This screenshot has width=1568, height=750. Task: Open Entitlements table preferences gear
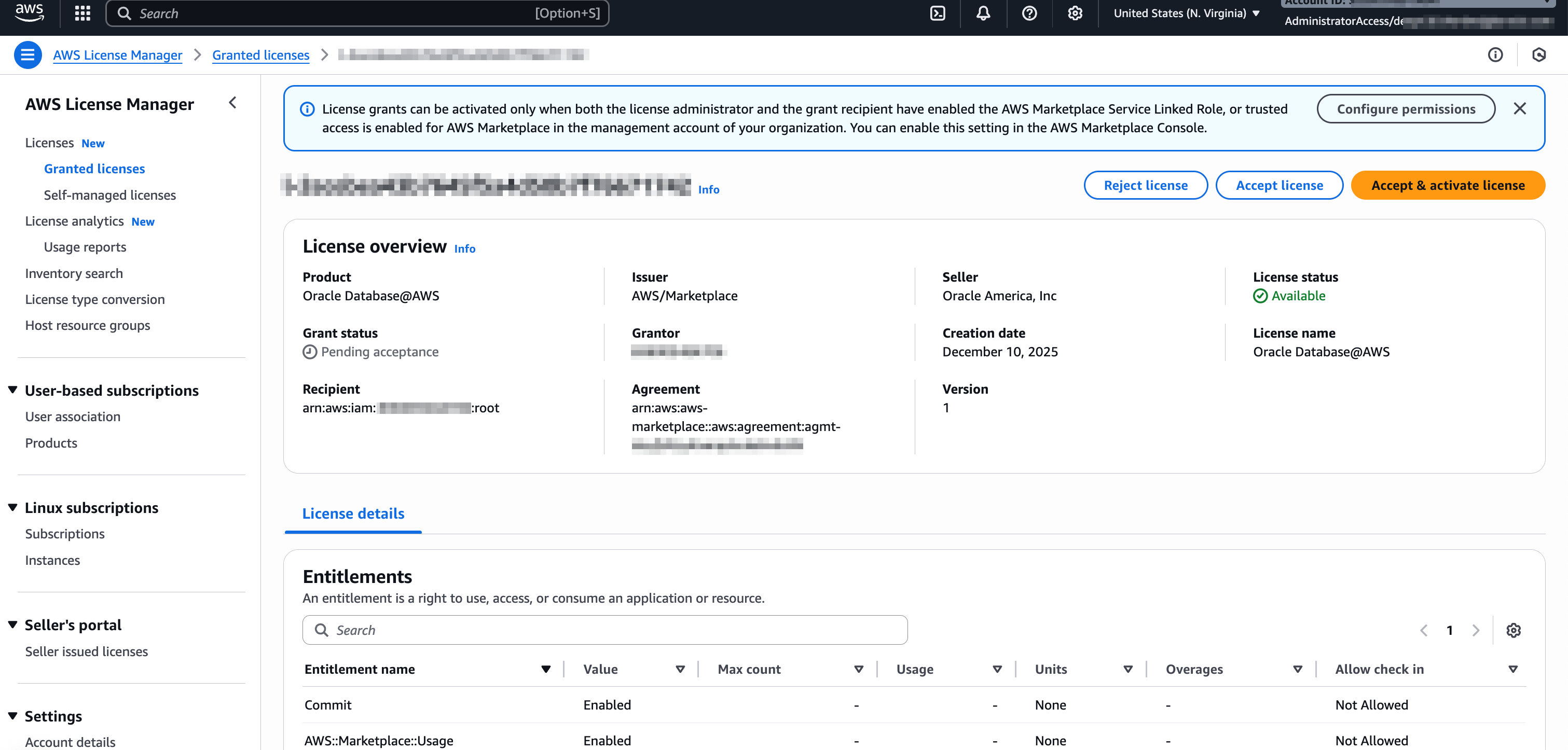pyautogui.click(x=1514, y=630)
